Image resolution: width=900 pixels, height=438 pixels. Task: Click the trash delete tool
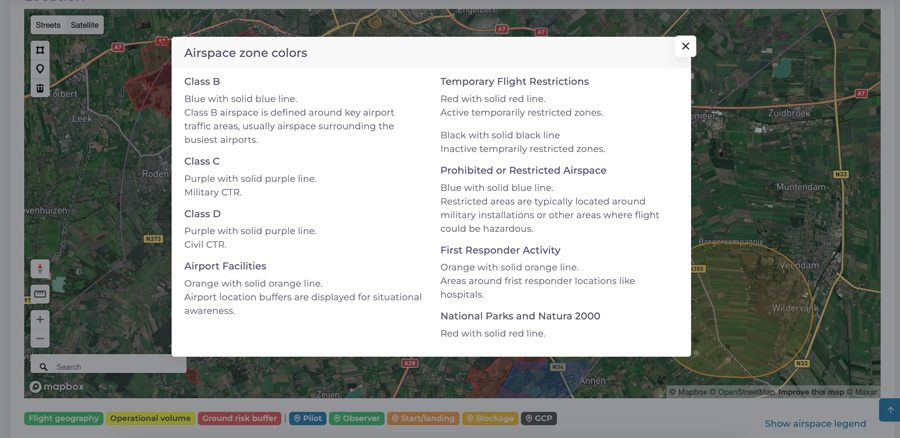coord(40,88)
